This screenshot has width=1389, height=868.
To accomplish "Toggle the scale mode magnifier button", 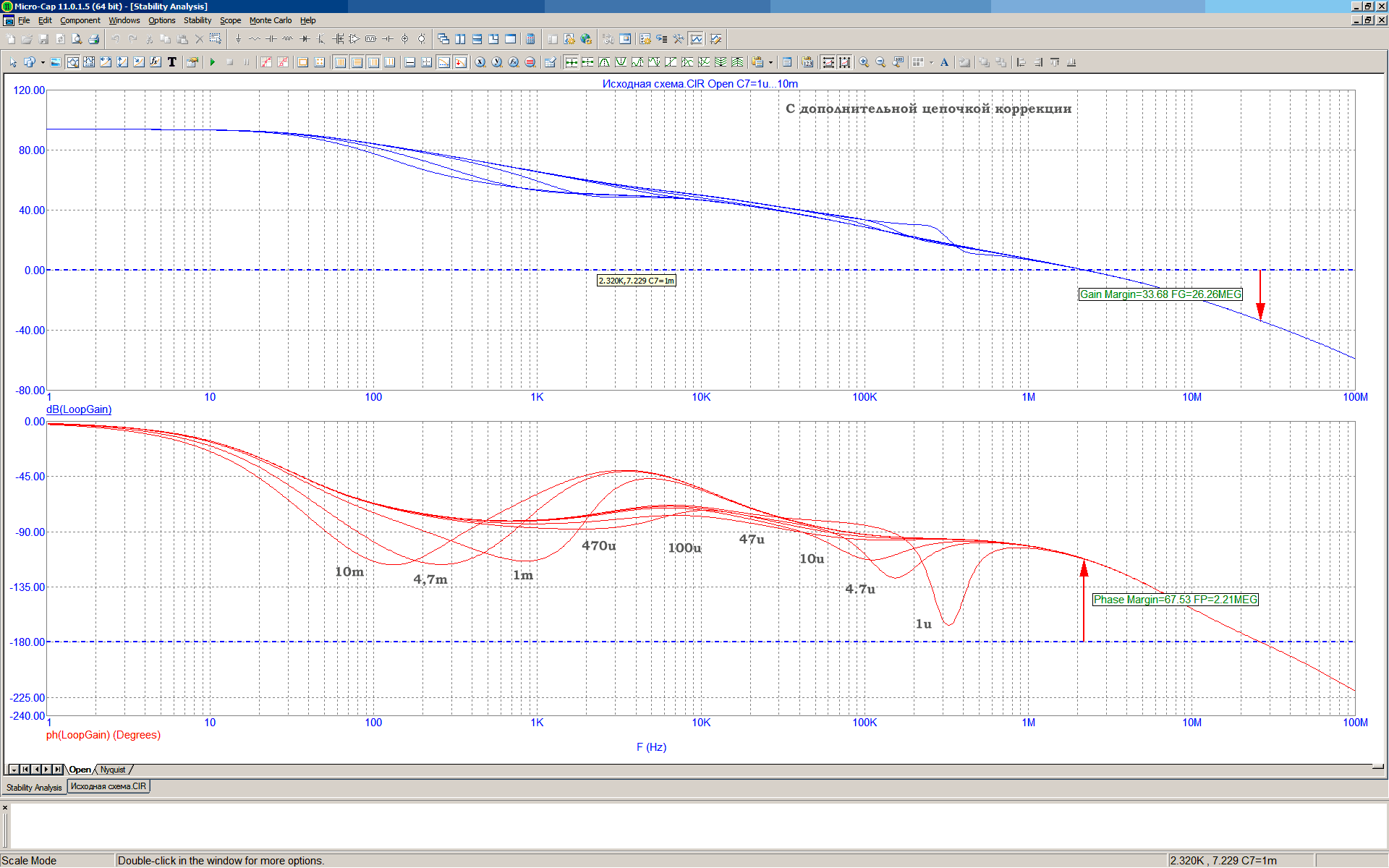I will 73,62.
